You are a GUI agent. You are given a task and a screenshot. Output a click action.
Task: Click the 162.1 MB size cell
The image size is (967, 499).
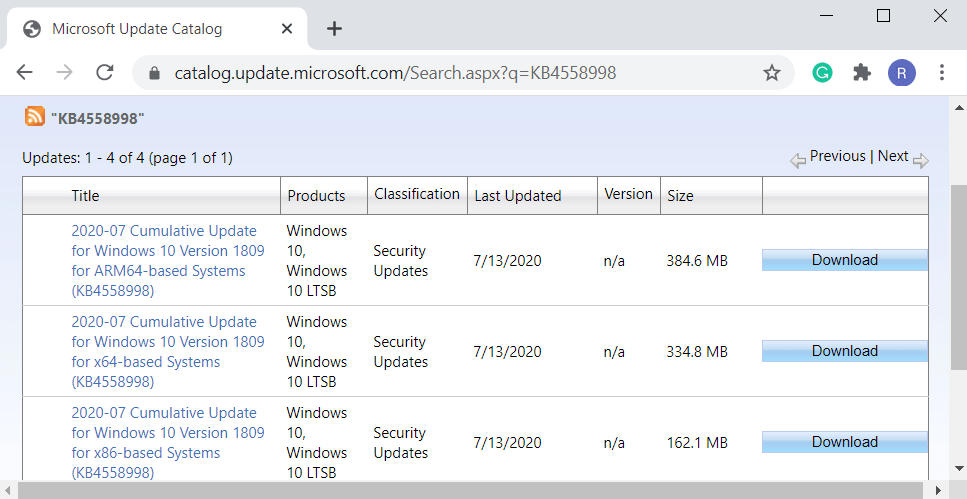697,443
